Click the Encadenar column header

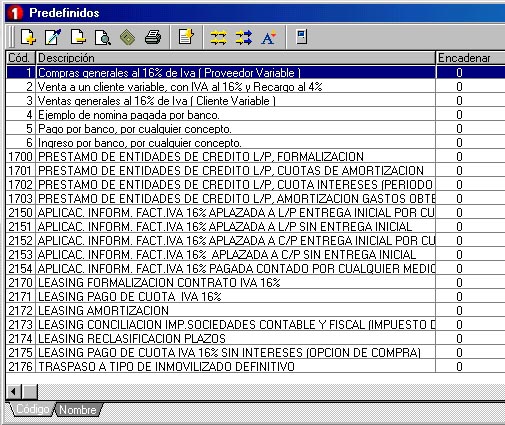(x=470, y=58)
